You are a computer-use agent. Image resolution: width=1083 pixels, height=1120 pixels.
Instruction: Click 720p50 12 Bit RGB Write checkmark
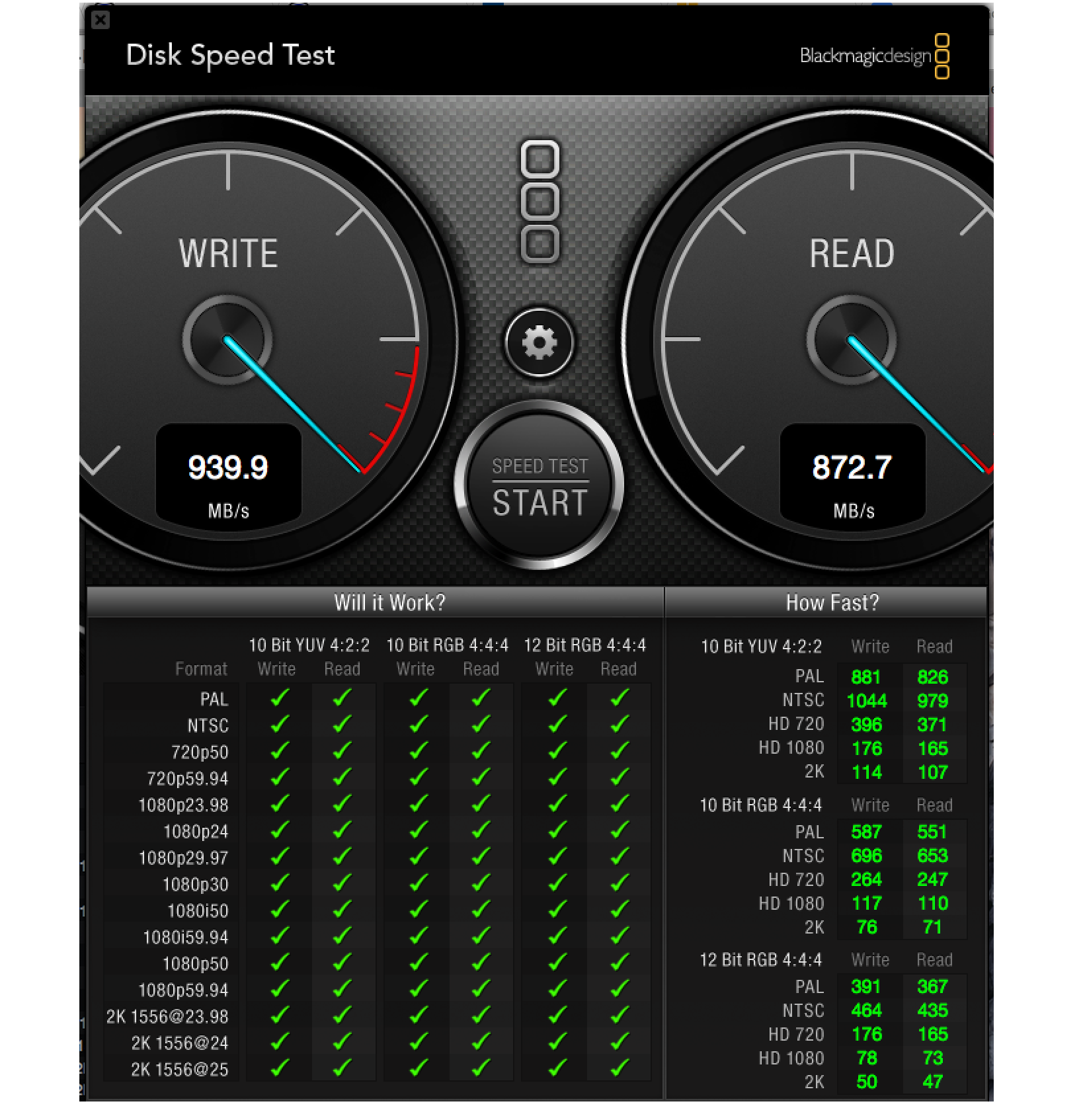tap(557, 751)
